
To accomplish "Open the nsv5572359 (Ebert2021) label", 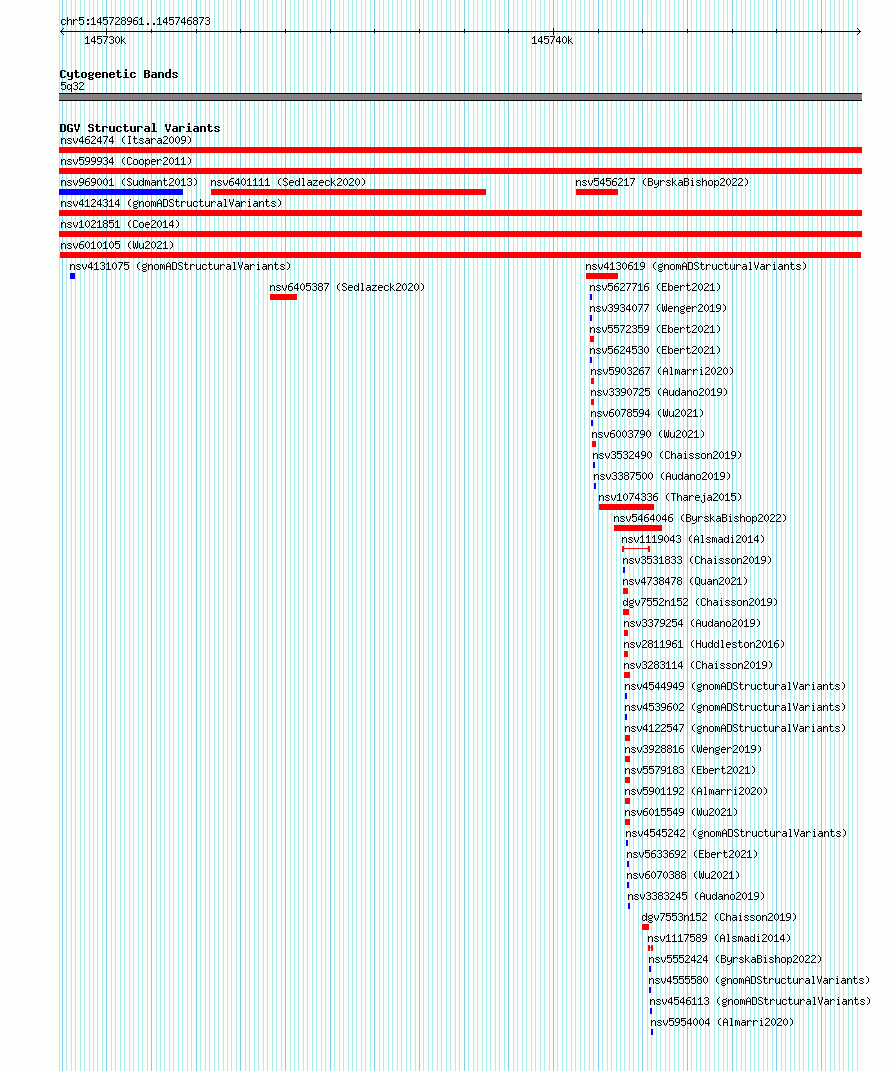I will pyautogui.click(x=655, y=329).
